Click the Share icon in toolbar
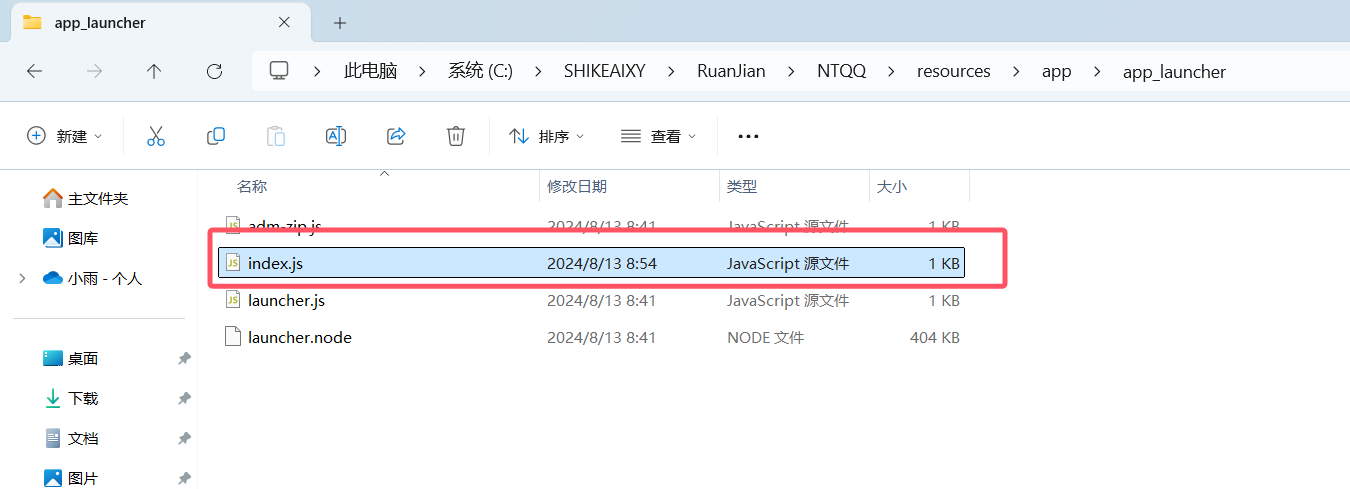Viewport: 1350px width, 489px height. pyautogui.click(x=396, y=136)
